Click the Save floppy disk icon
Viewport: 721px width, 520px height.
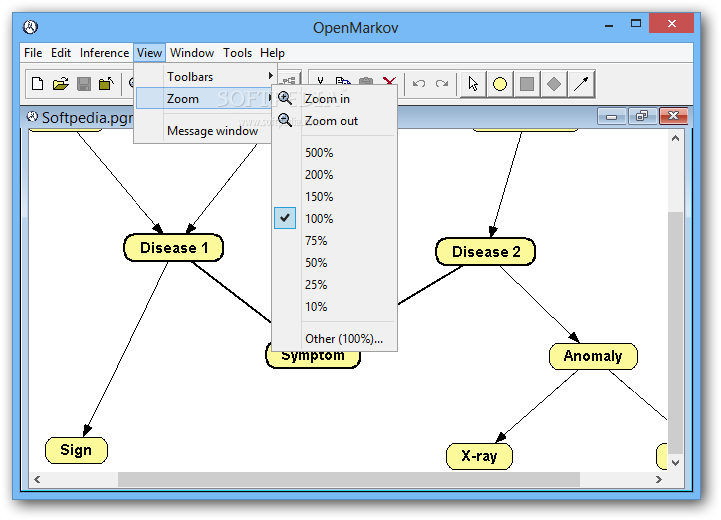click(84, 84)
